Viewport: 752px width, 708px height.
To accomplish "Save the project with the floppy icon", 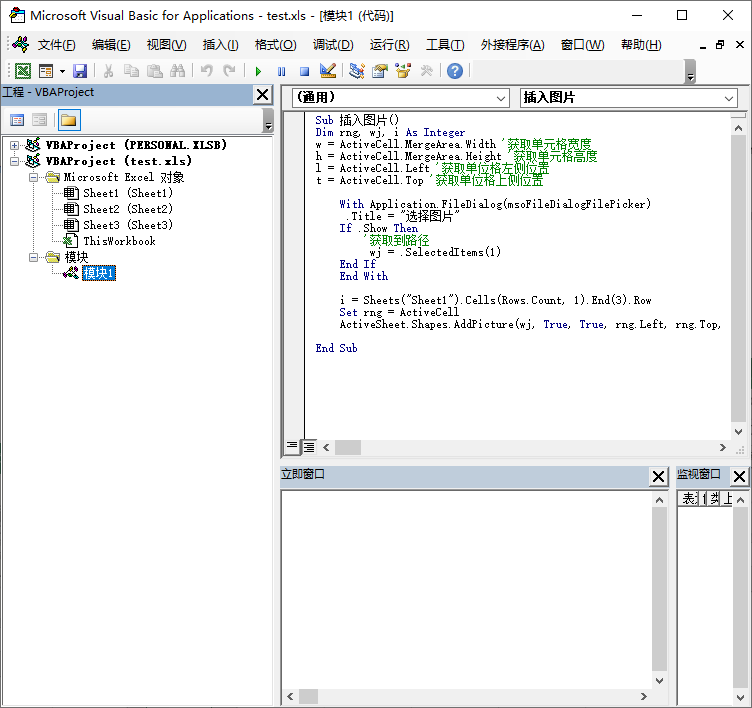I will click(x=80, y=71).
